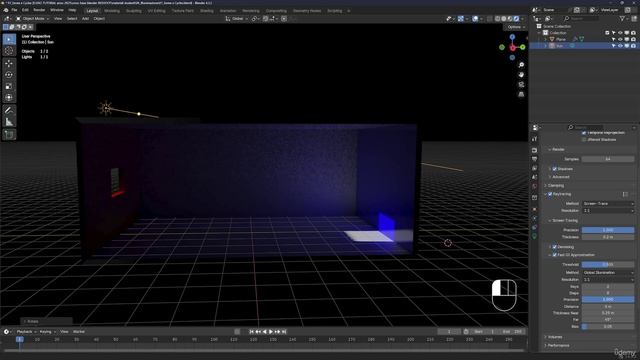Jump to the timeline start frame

point(252,332)
